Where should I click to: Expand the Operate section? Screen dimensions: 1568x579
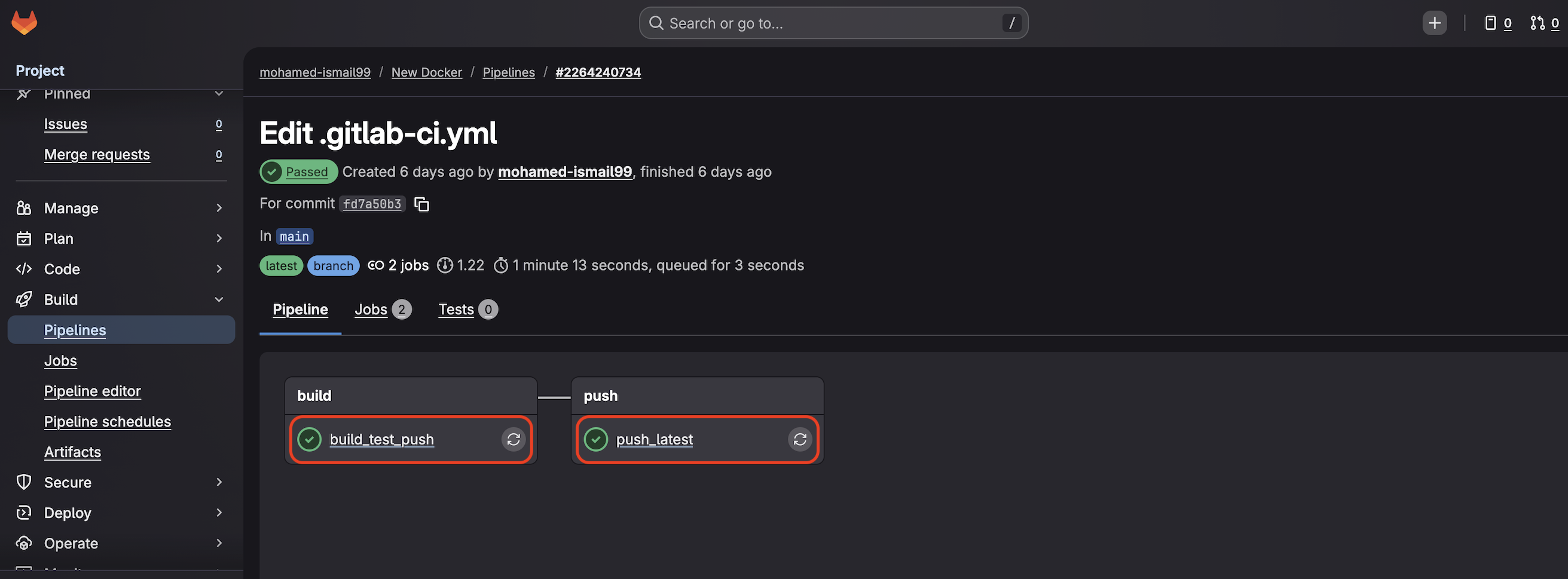[x=219, y=543]
